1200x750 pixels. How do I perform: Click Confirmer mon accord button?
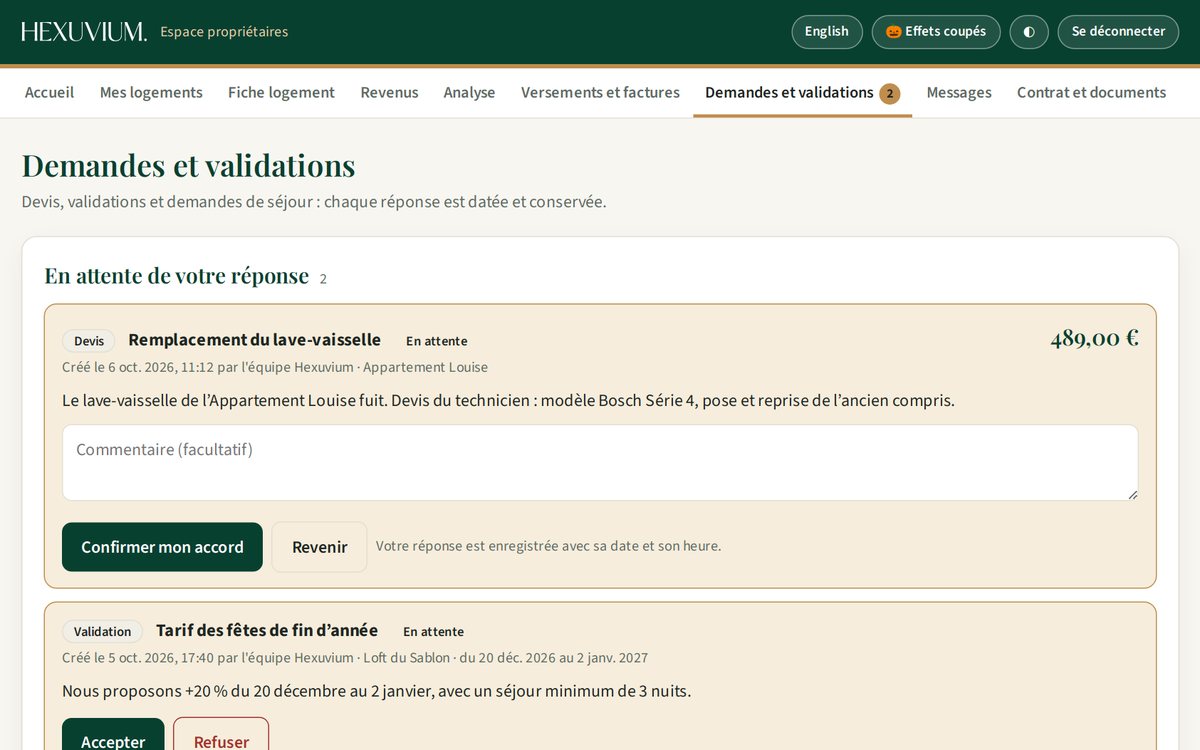[162, 547]
